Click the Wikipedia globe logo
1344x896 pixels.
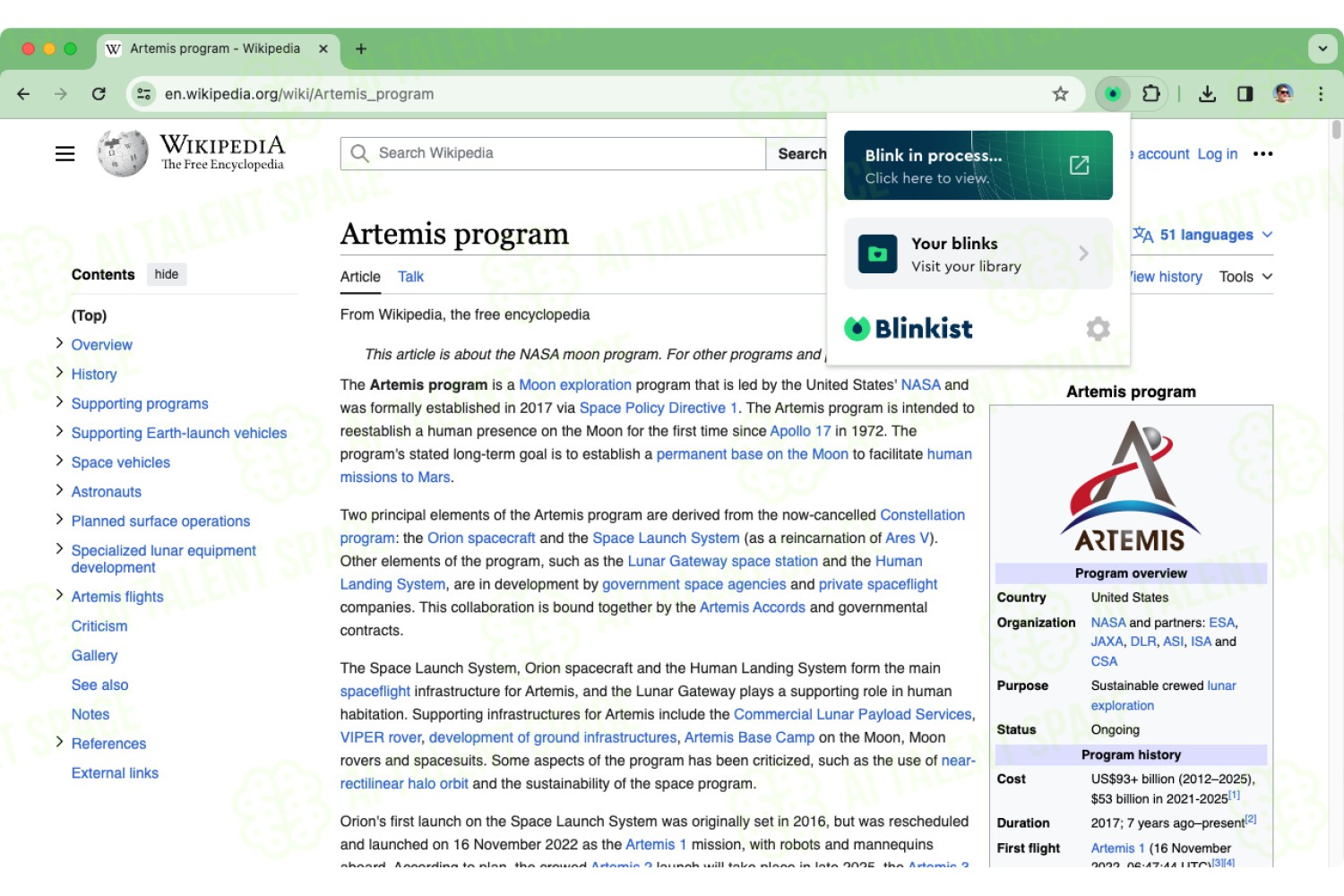click(123, 153)
